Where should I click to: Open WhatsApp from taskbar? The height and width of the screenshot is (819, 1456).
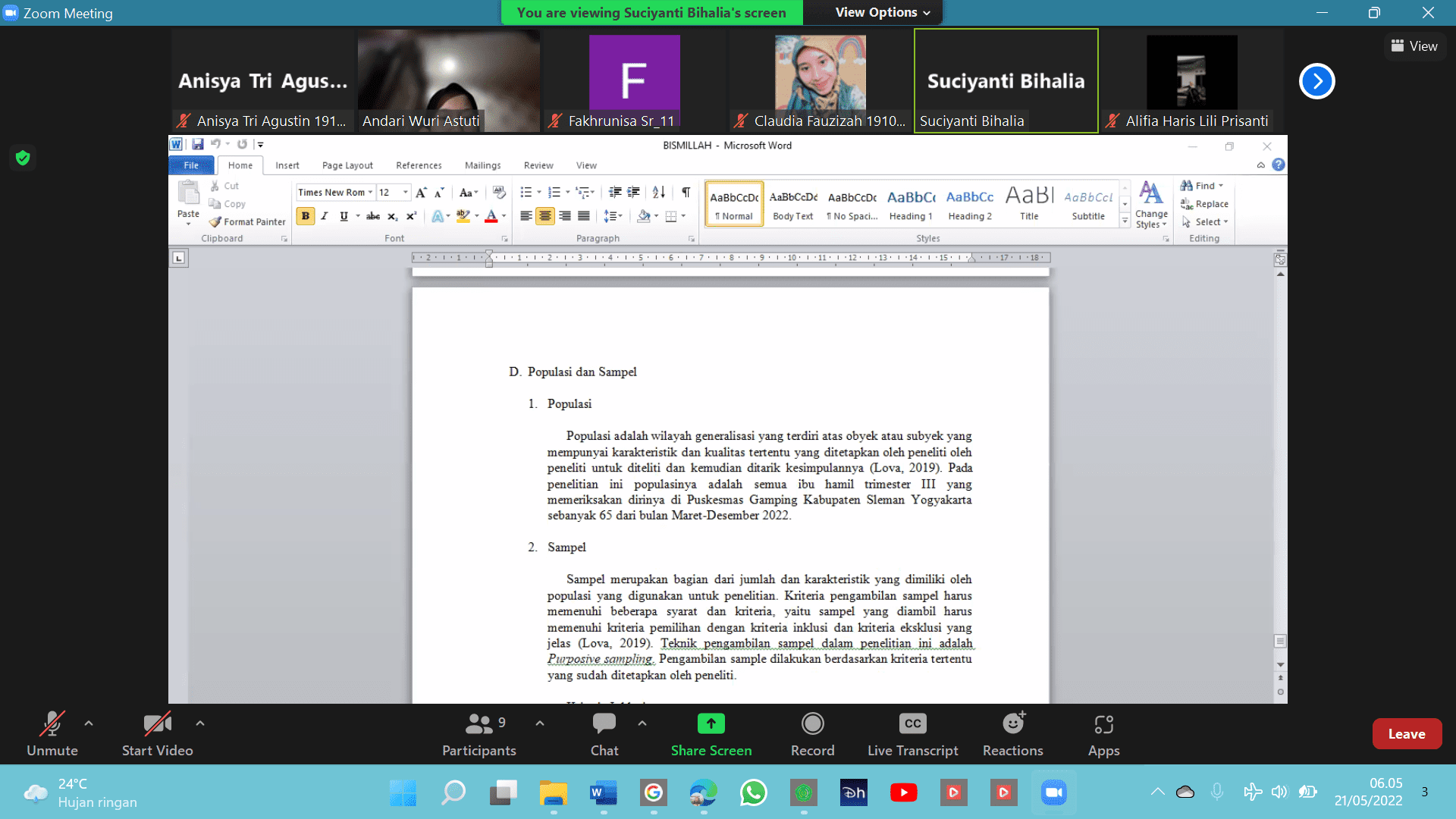pyautogui.click(x=753, y=793)
